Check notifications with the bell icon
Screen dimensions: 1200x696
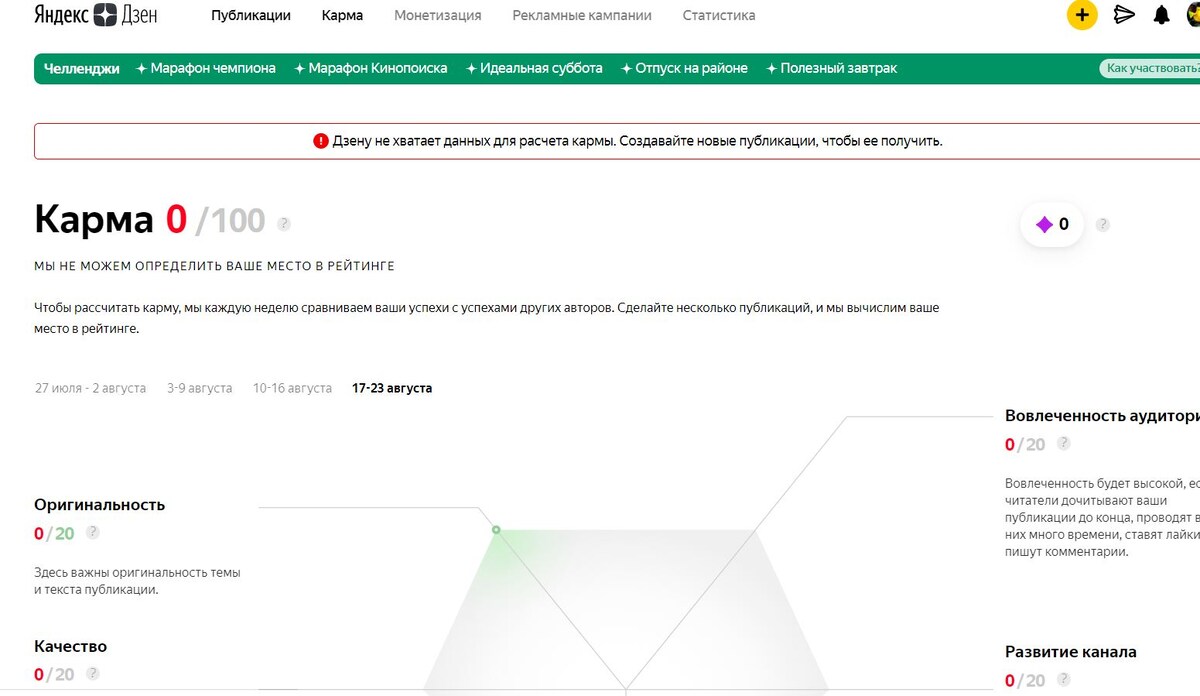click(1161, 16)
